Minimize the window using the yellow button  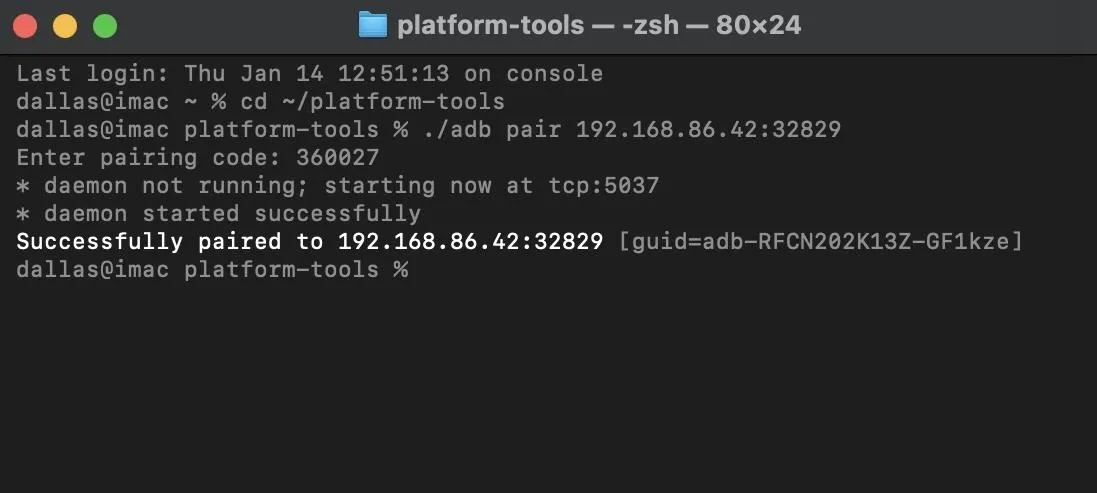pyautogui.click(x=65, y=26)
